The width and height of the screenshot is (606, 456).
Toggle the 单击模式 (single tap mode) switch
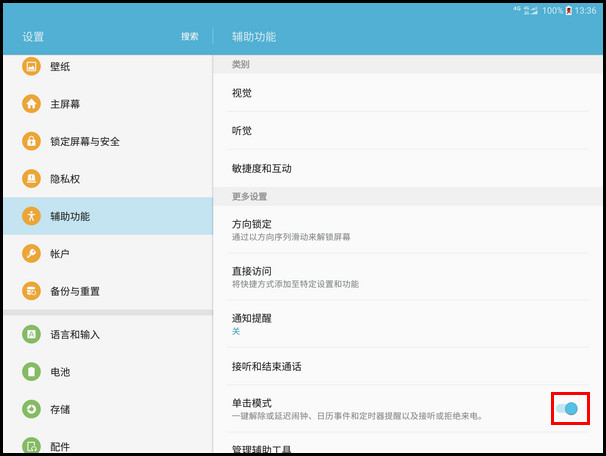(x=567, y=408)
